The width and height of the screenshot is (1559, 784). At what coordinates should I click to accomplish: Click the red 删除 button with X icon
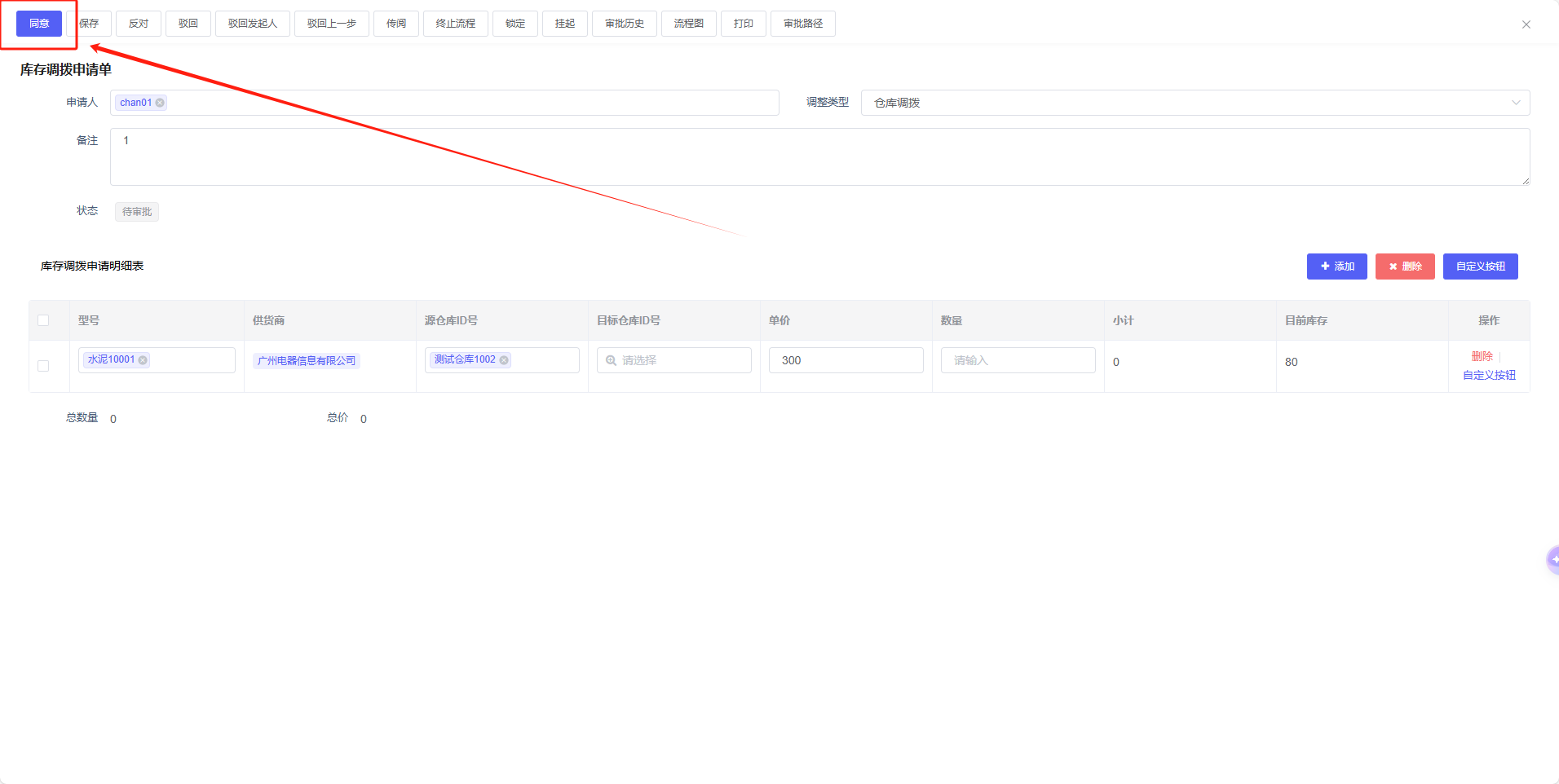point(1404,266)
